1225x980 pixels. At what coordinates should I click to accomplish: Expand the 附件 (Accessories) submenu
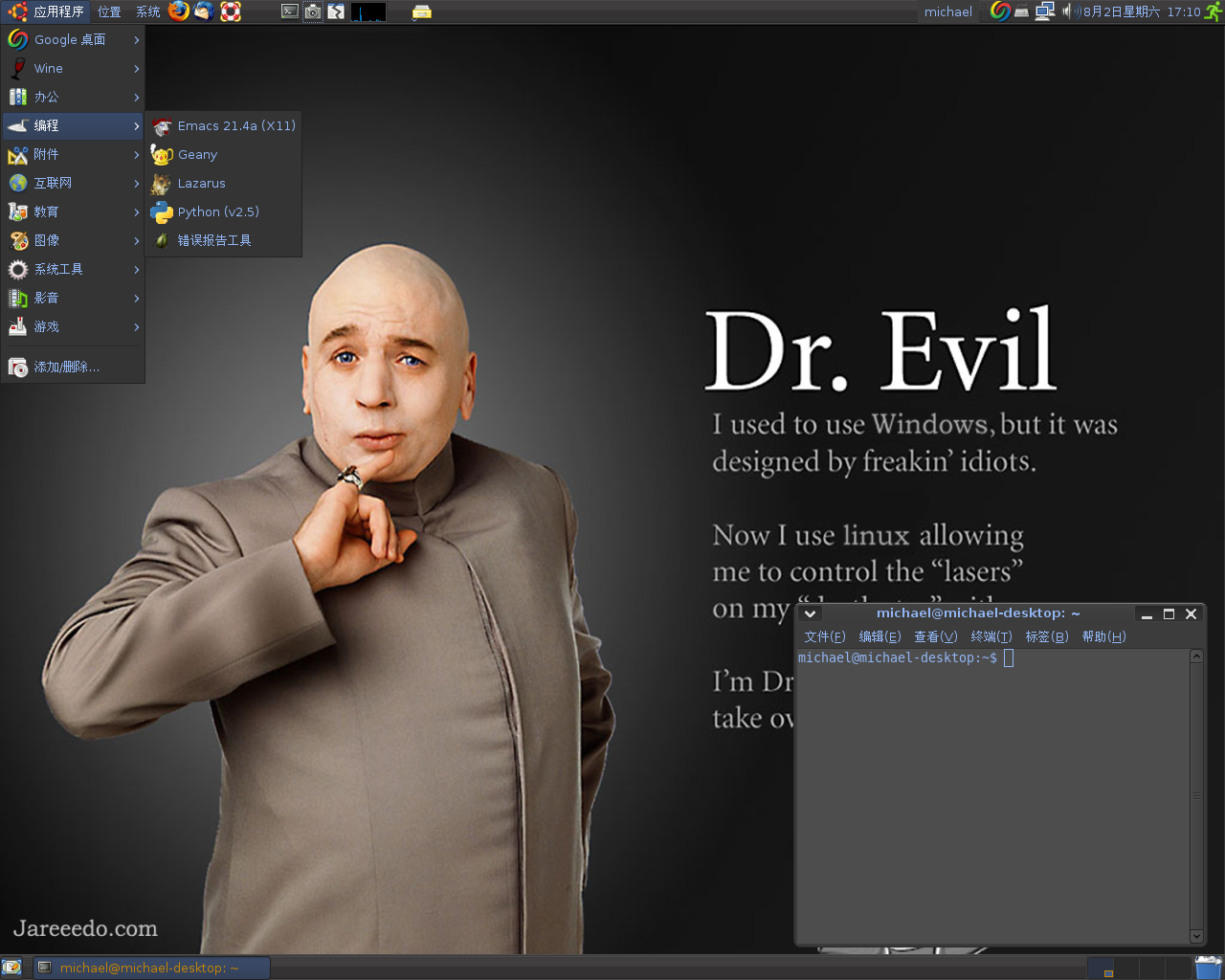(73, 154)
